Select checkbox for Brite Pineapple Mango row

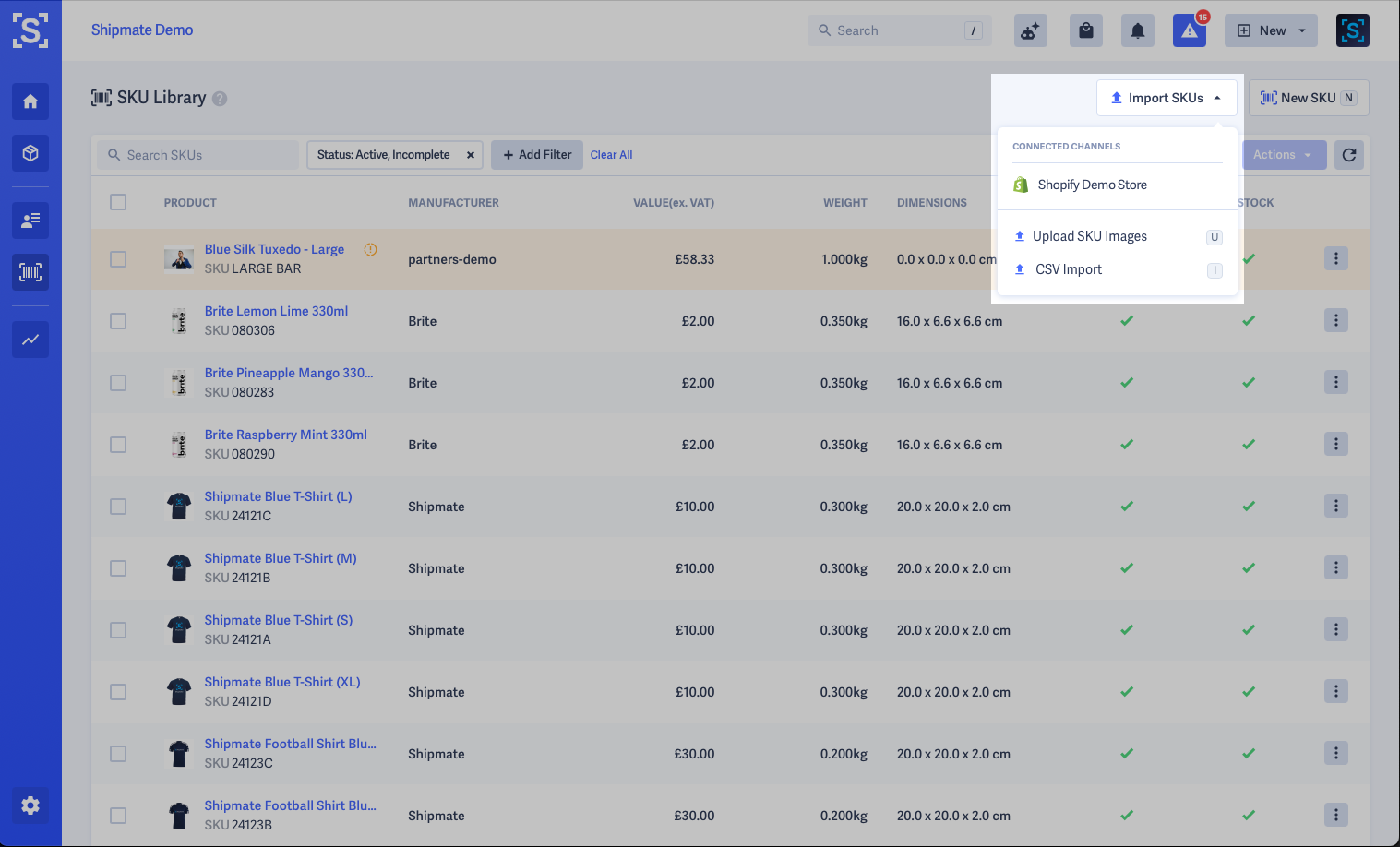click(118, 383)
